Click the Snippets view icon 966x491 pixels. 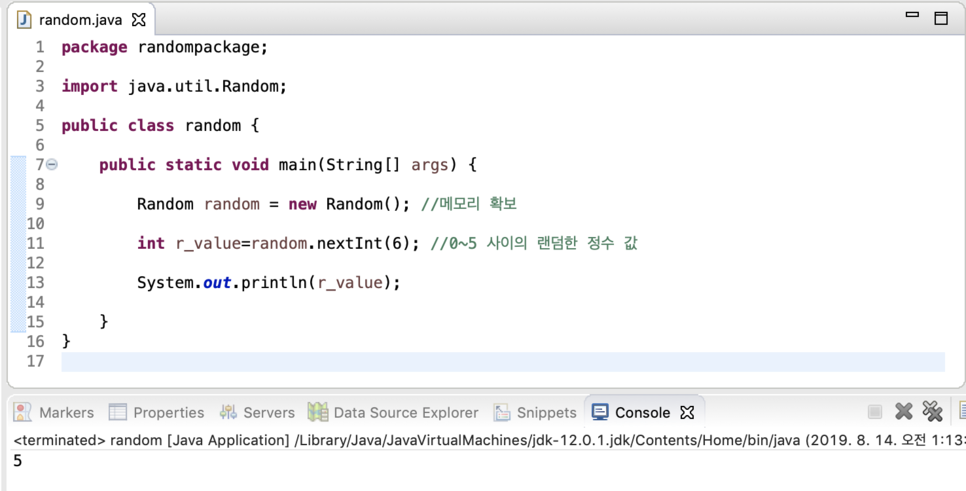click(x=501, y=412)
